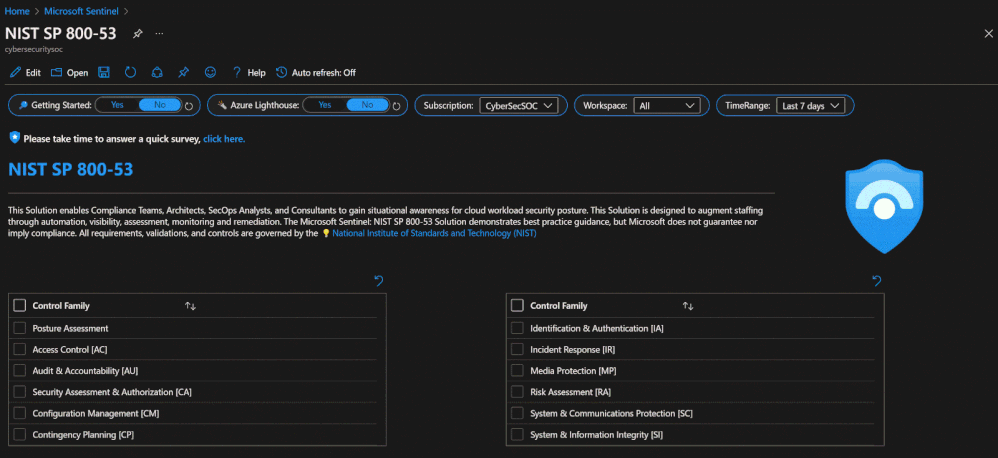Open the TimeRange Last 7 days dropdown

tap(811, 106)
